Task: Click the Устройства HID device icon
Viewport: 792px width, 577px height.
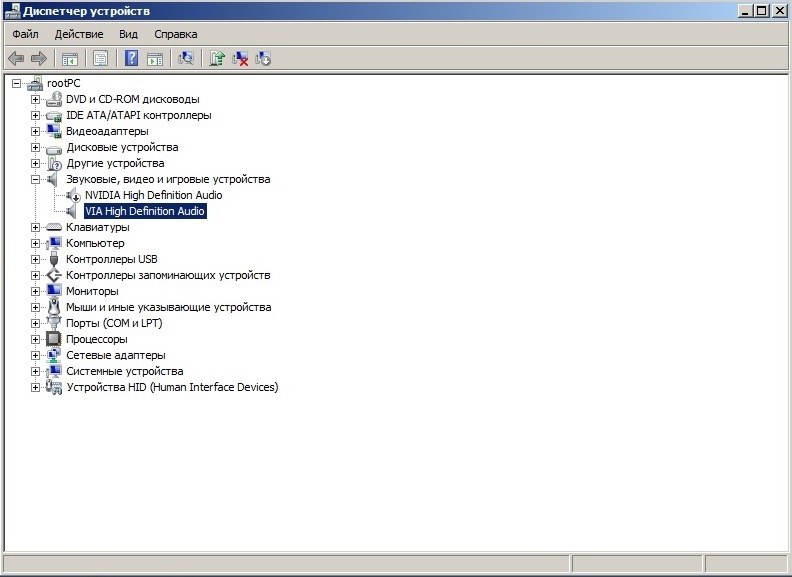Action: click(x=54, y=387)
